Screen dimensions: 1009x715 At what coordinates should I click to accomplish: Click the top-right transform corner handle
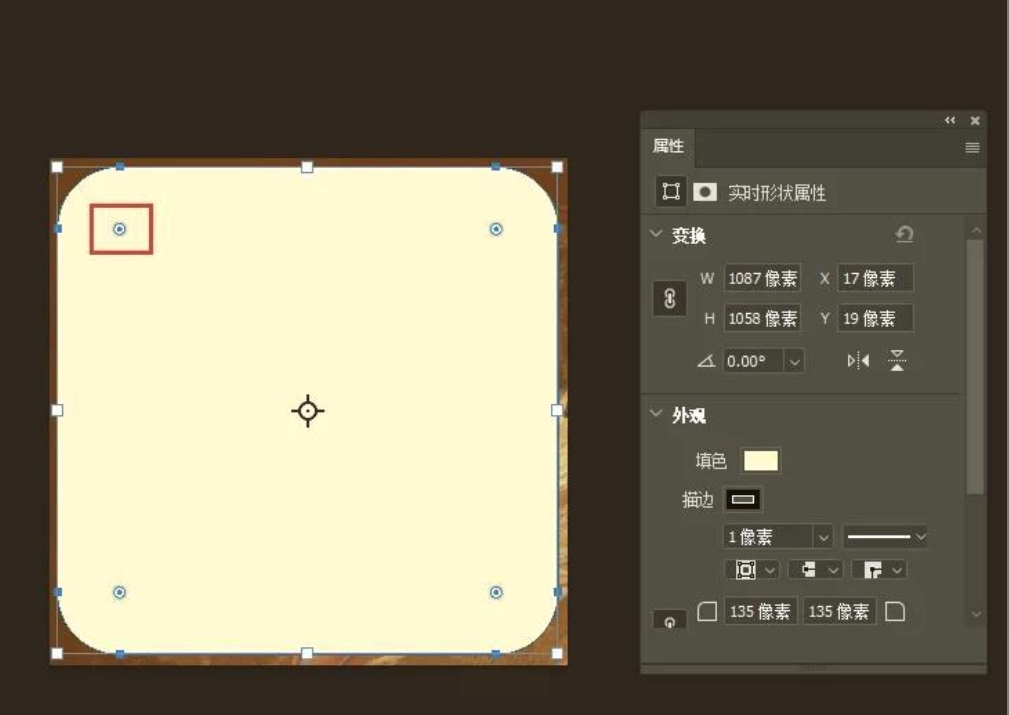click(x=557, y=167)
